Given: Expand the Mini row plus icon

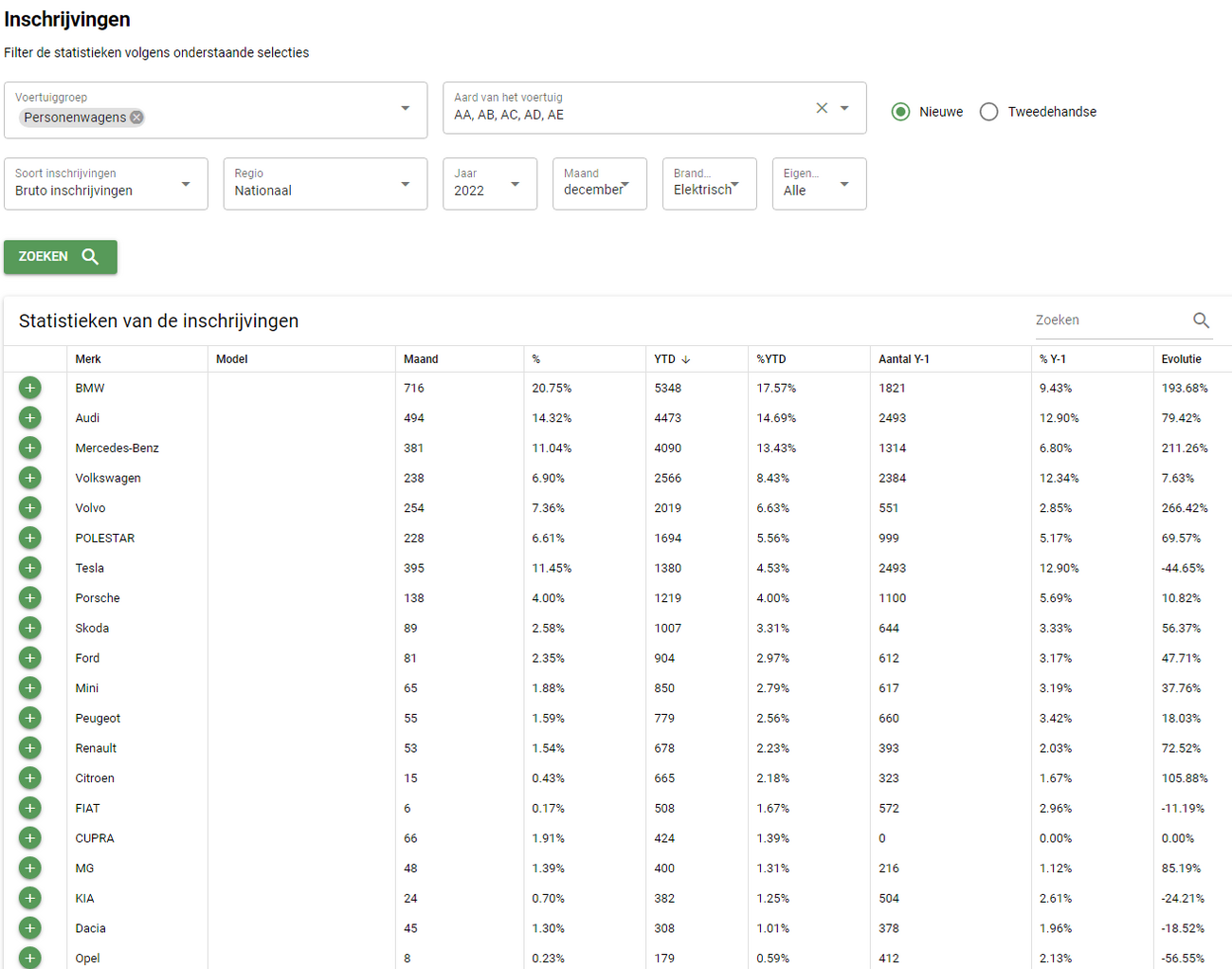Looking at the screenshot, I should 30,688.
